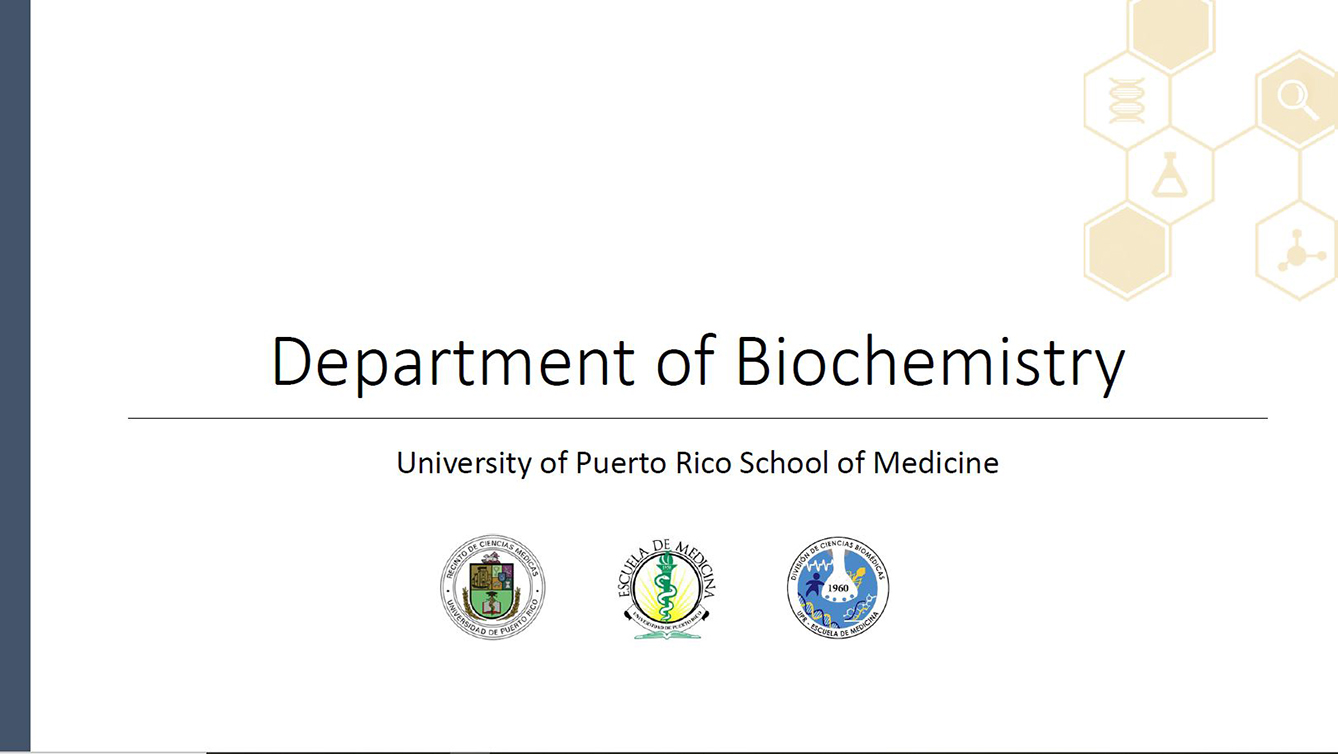Select the molecule structure icon
The width and height of the screenshot is (1338, 754).
click(x=1297, y=251)
